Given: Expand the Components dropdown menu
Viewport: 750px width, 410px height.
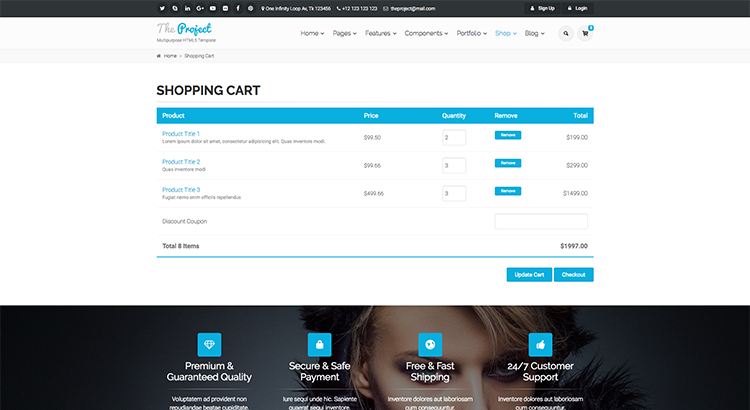Looking at the screenshot, I should [x=427, y=33].
